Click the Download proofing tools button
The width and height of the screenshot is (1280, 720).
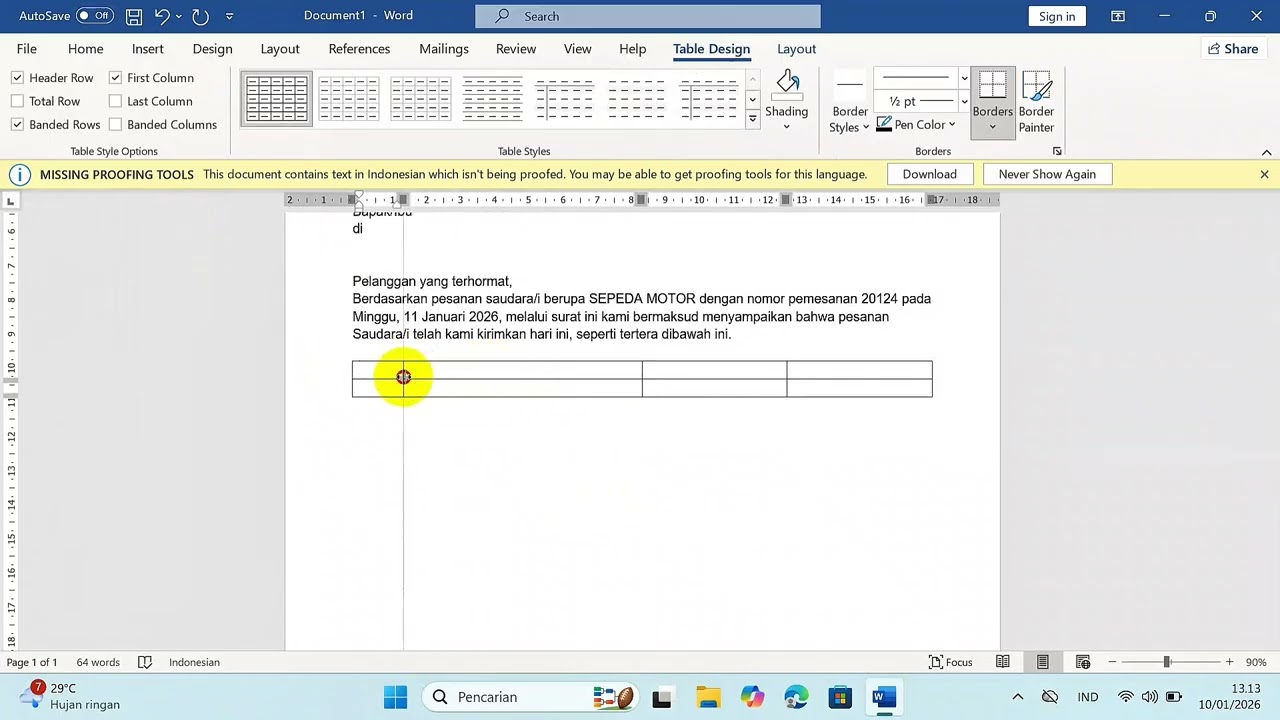click(930, 174)
